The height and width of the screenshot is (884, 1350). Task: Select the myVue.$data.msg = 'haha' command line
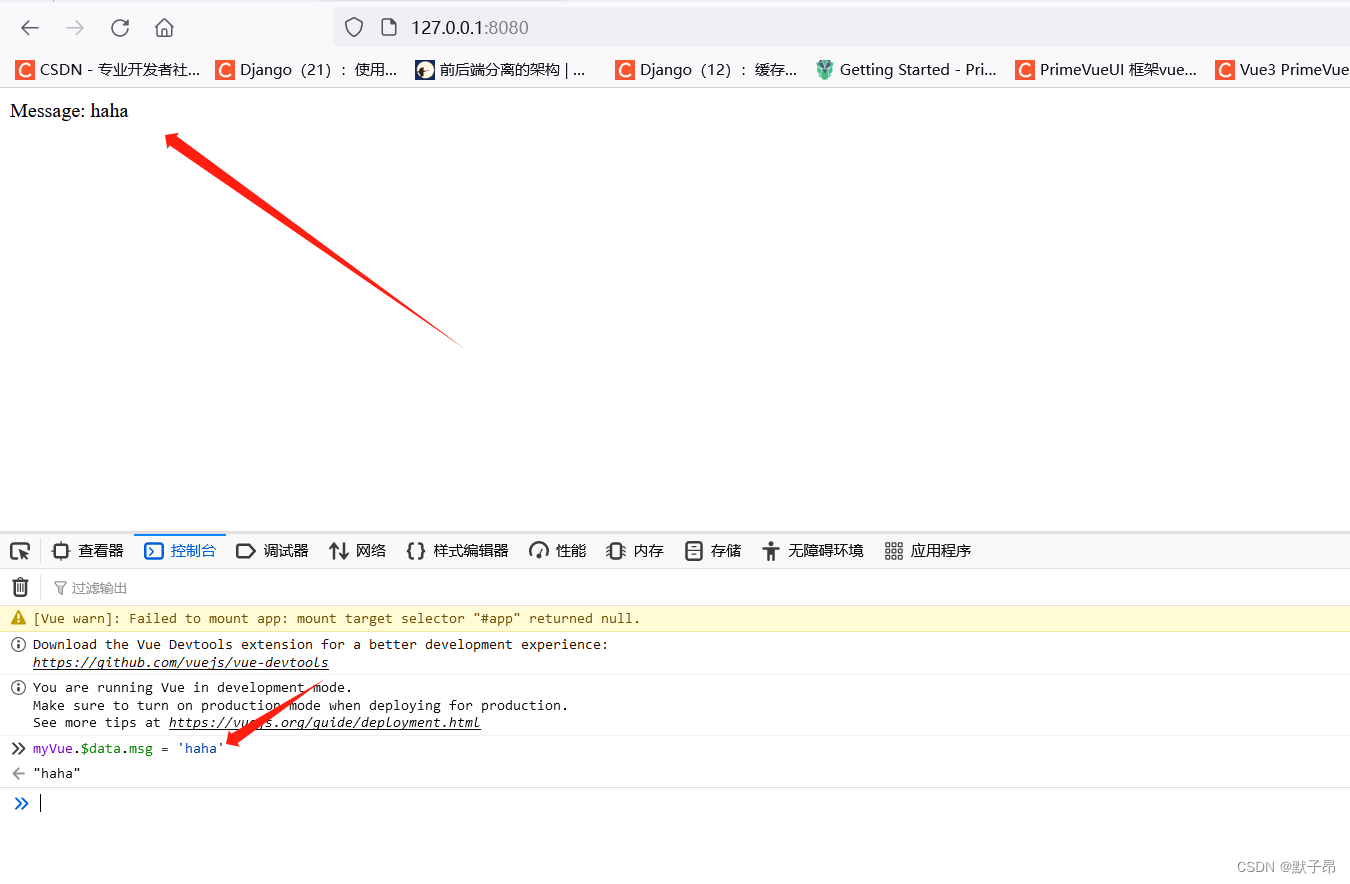point(128,748)
